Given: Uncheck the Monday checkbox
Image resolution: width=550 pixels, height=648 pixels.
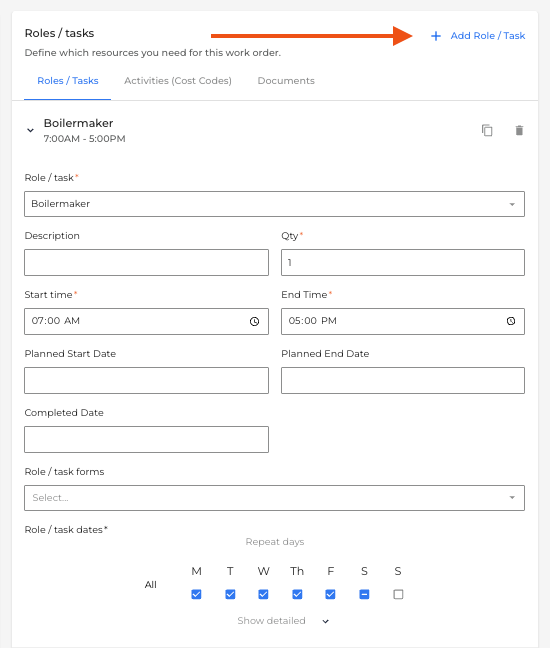Looking at the screenshot, I should (196, 594).
